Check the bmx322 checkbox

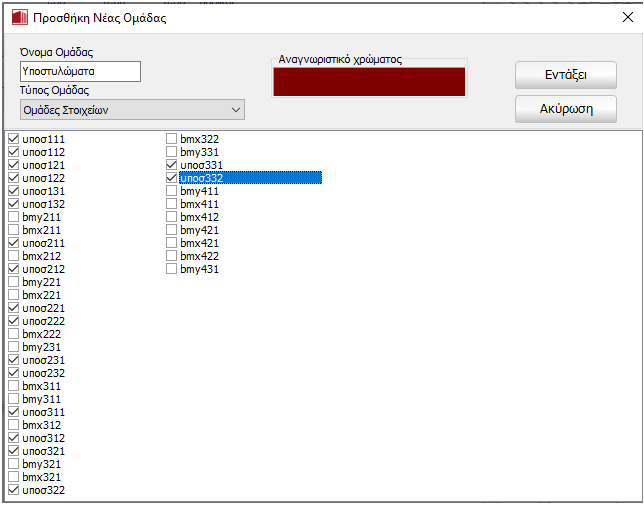coord(172,139)
